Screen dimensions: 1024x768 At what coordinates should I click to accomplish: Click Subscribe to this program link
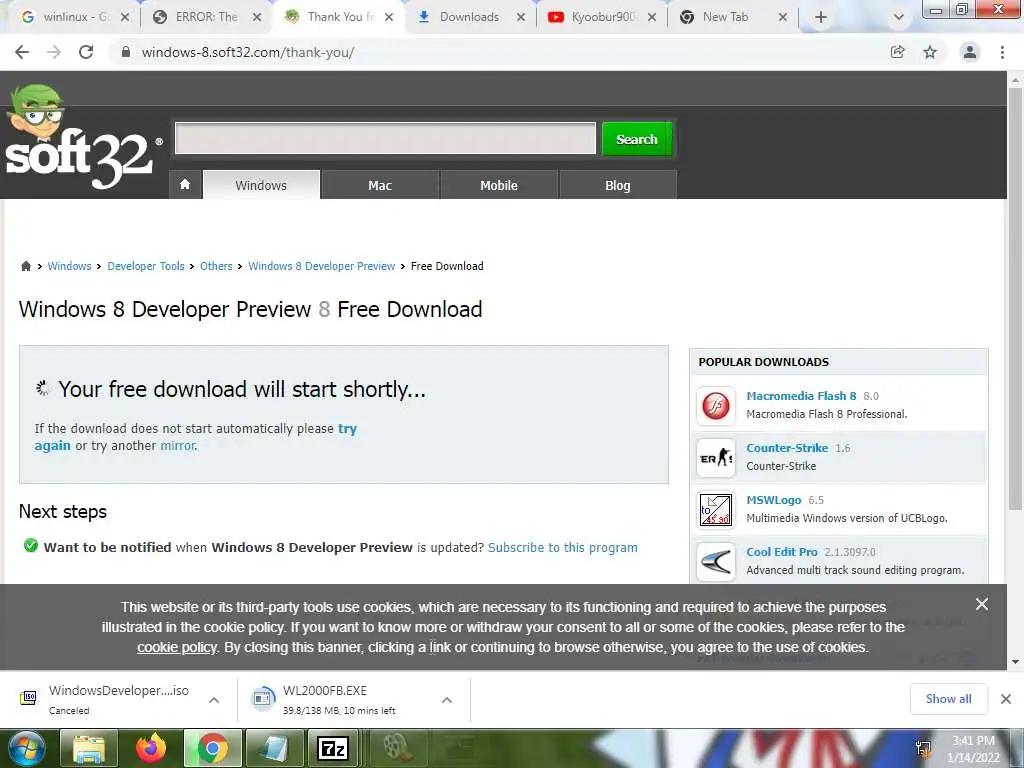[x=562, y=547]
